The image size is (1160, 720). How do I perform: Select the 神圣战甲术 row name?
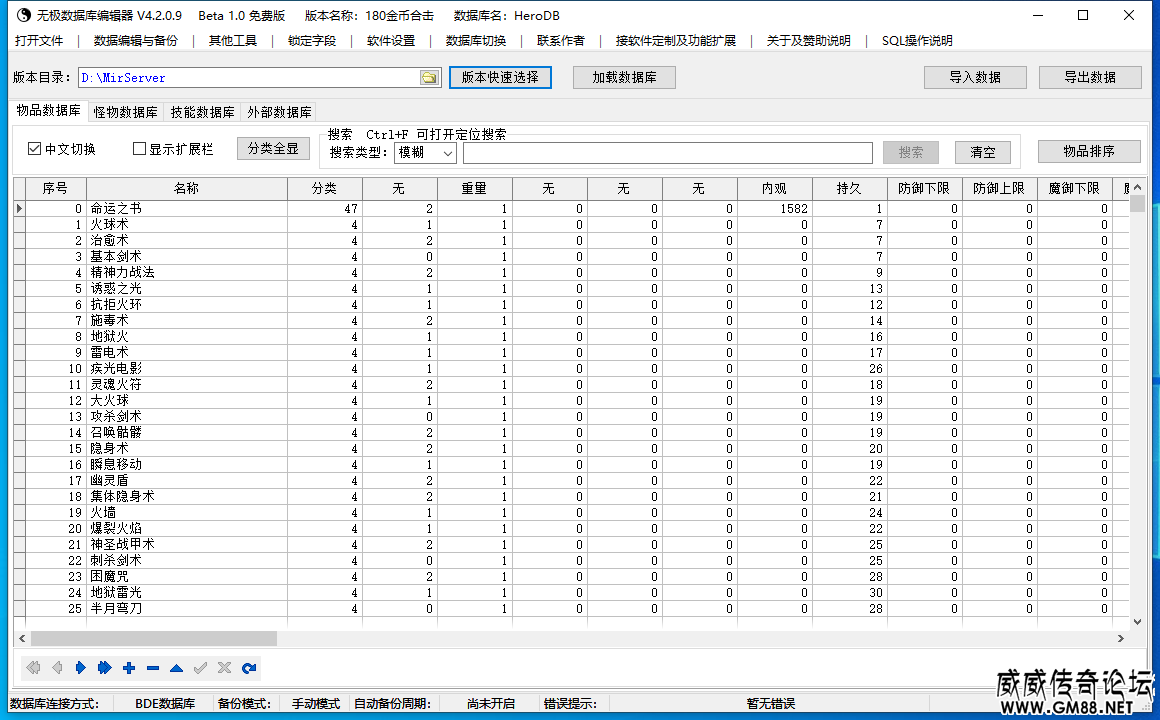pyautogui.click(x=123, y=545)
